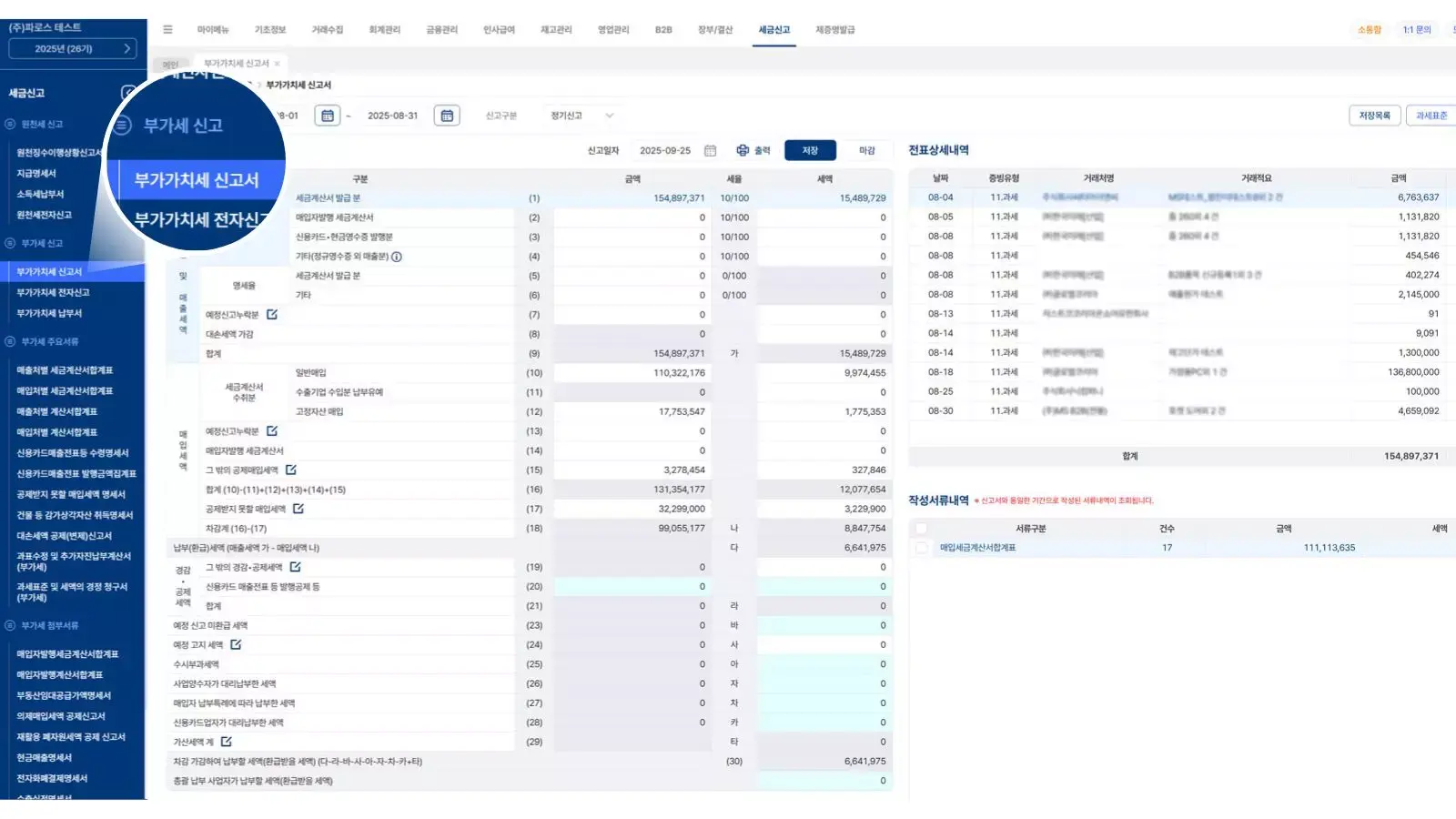Select 부가가치세 전자신고 in the sidebar
This screenshot has height=819, width=1456.
pos(53,292)
